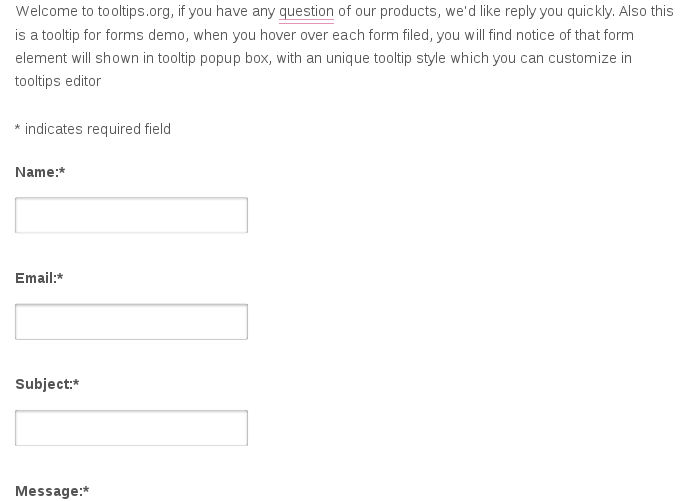Click the underlined "question" link
Image resolution: width=683 pixels, height=501 pixels.
pos(306,12)
